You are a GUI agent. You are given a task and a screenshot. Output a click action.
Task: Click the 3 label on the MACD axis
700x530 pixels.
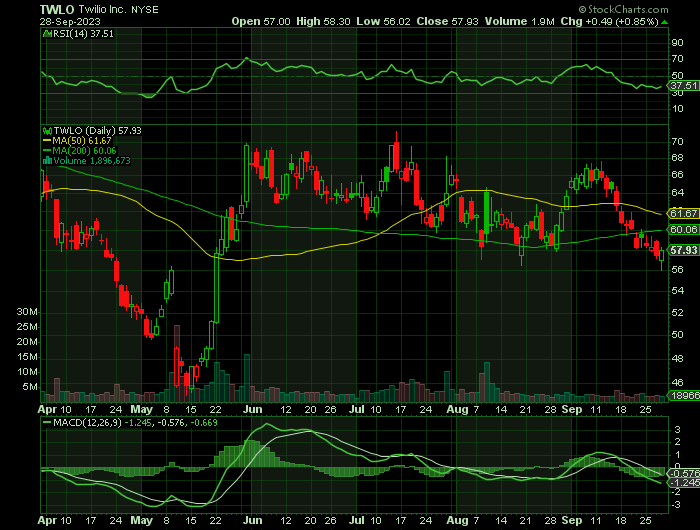[x=678, y=430]
